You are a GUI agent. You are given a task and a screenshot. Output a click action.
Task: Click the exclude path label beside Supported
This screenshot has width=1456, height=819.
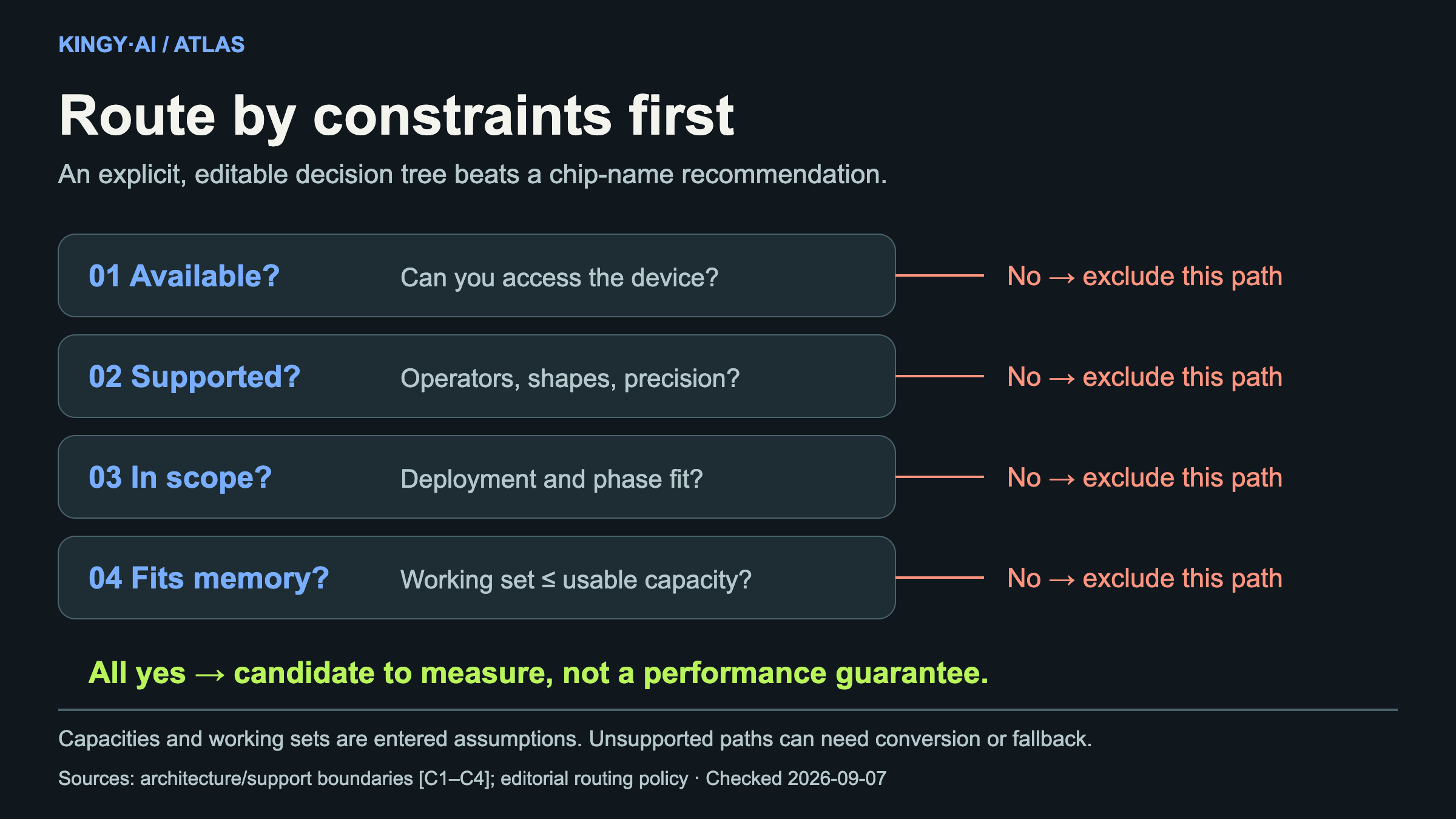1145,377
